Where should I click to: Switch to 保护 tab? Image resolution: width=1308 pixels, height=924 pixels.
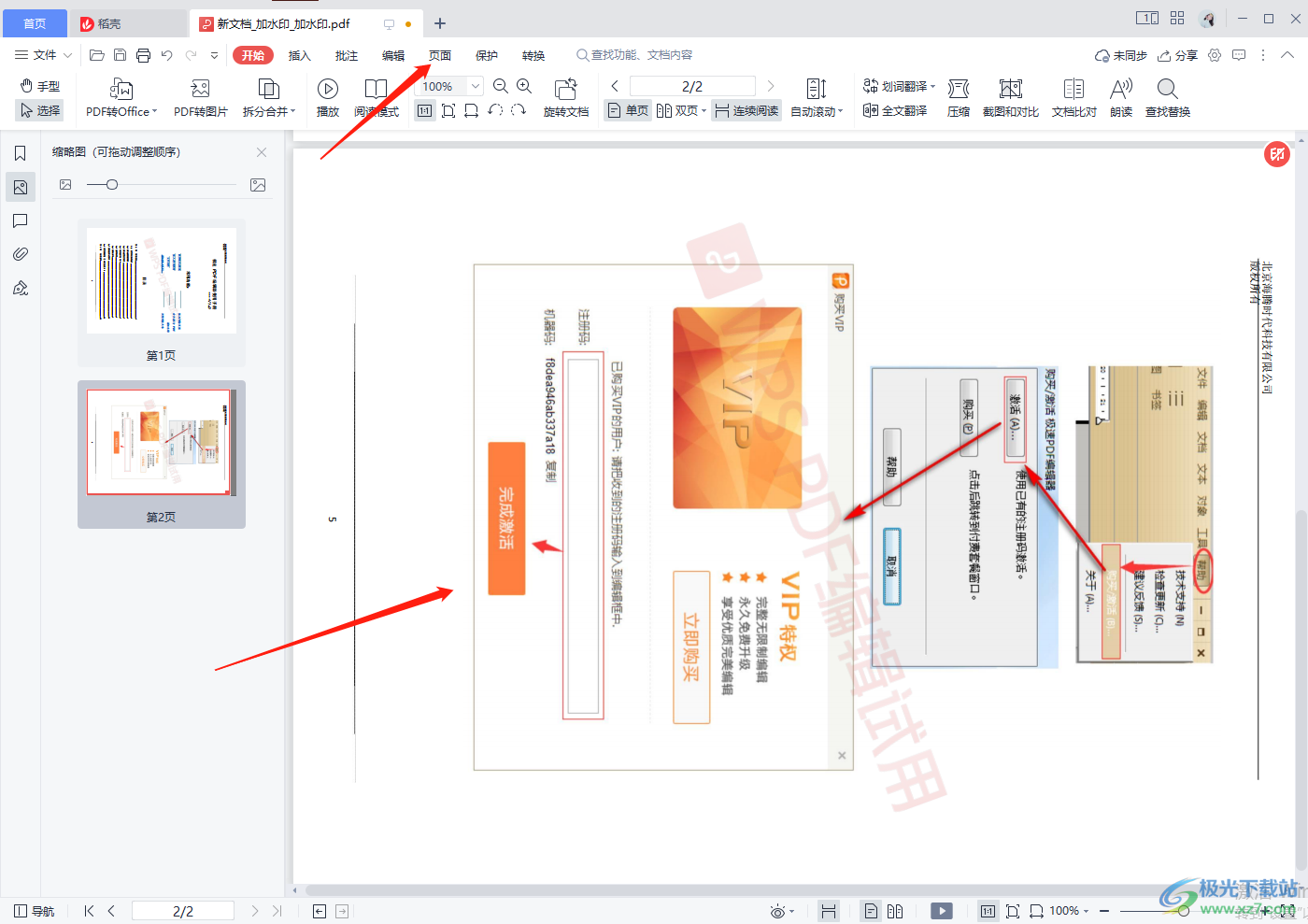(487, 55)
